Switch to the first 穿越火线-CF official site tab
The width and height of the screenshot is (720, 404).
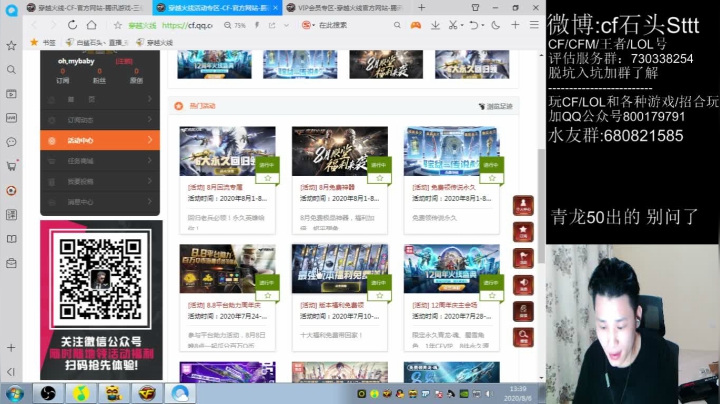(85, 8)
